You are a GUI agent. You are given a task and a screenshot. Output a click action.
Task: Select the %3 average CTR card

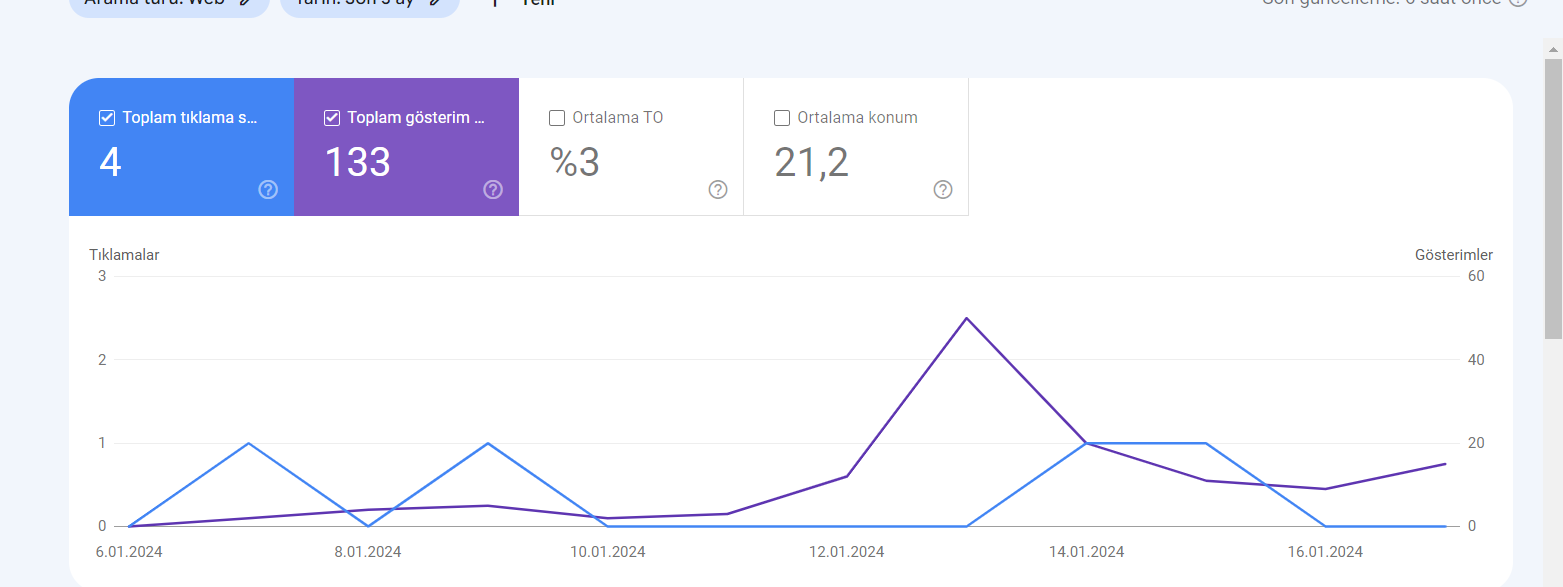coord(631,147)
